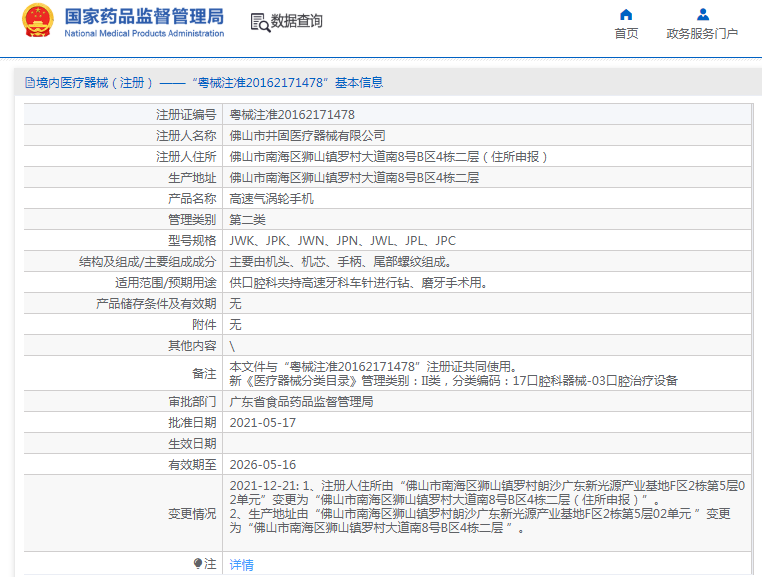Click the 审批部门 row label
Image resolution: width=762 pixels, height=577 pixels.
192,402
